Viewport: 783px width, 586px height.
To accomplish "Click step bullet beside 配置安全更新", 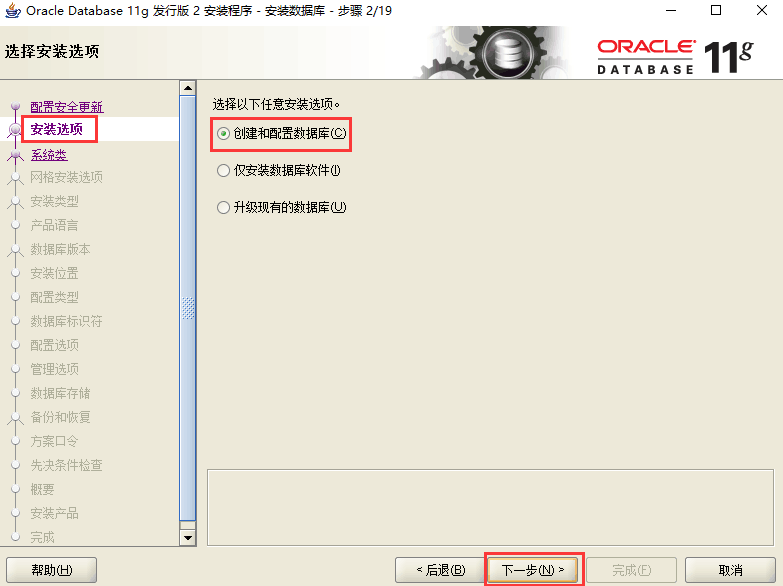I will click(15, 106).
